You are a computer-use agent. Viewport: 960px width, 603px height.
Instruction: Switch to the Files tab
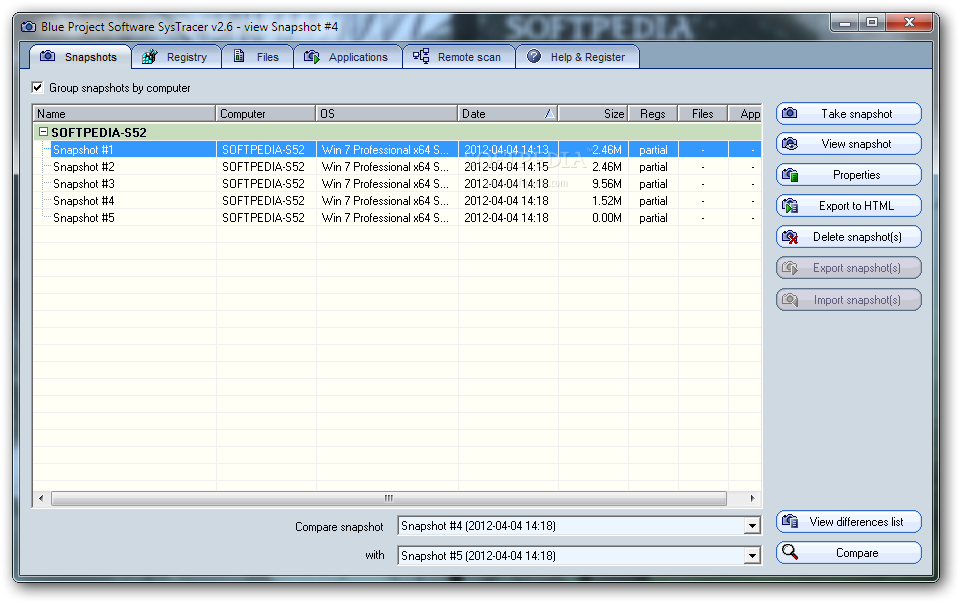(257, 57)
